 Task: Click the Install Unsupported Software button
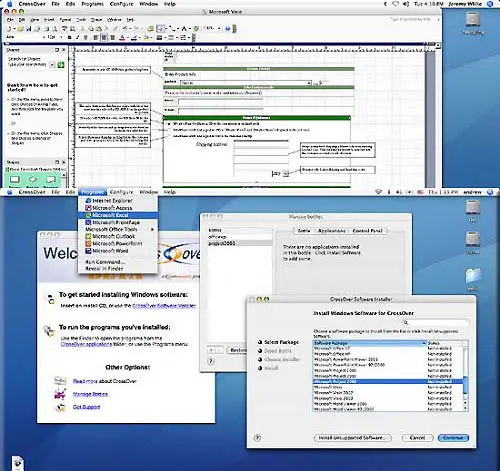pos(352,438)
